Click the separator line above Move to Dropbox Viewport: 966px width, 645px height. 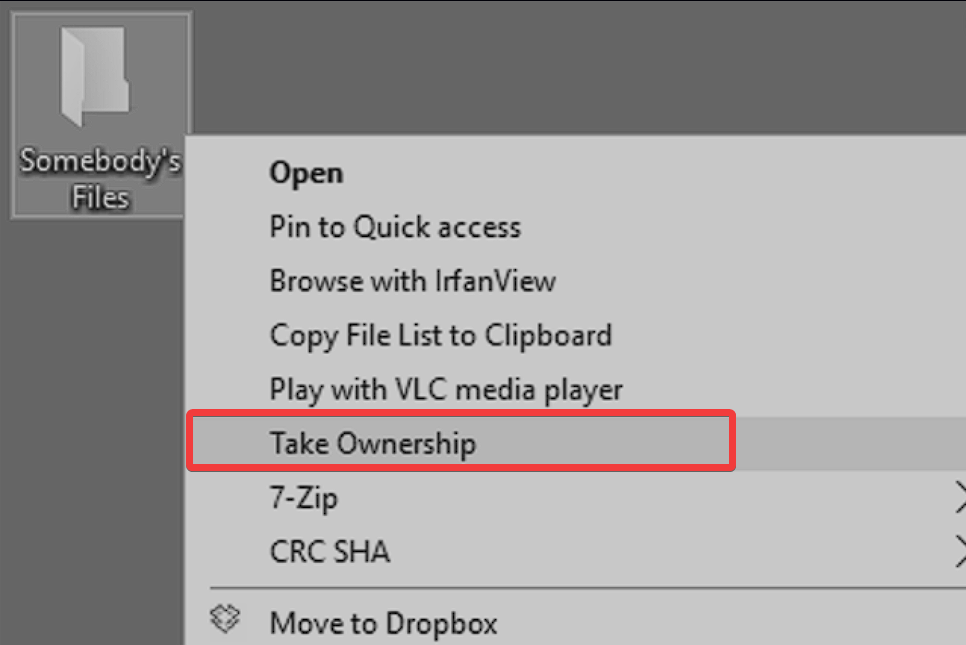[580, 588]
